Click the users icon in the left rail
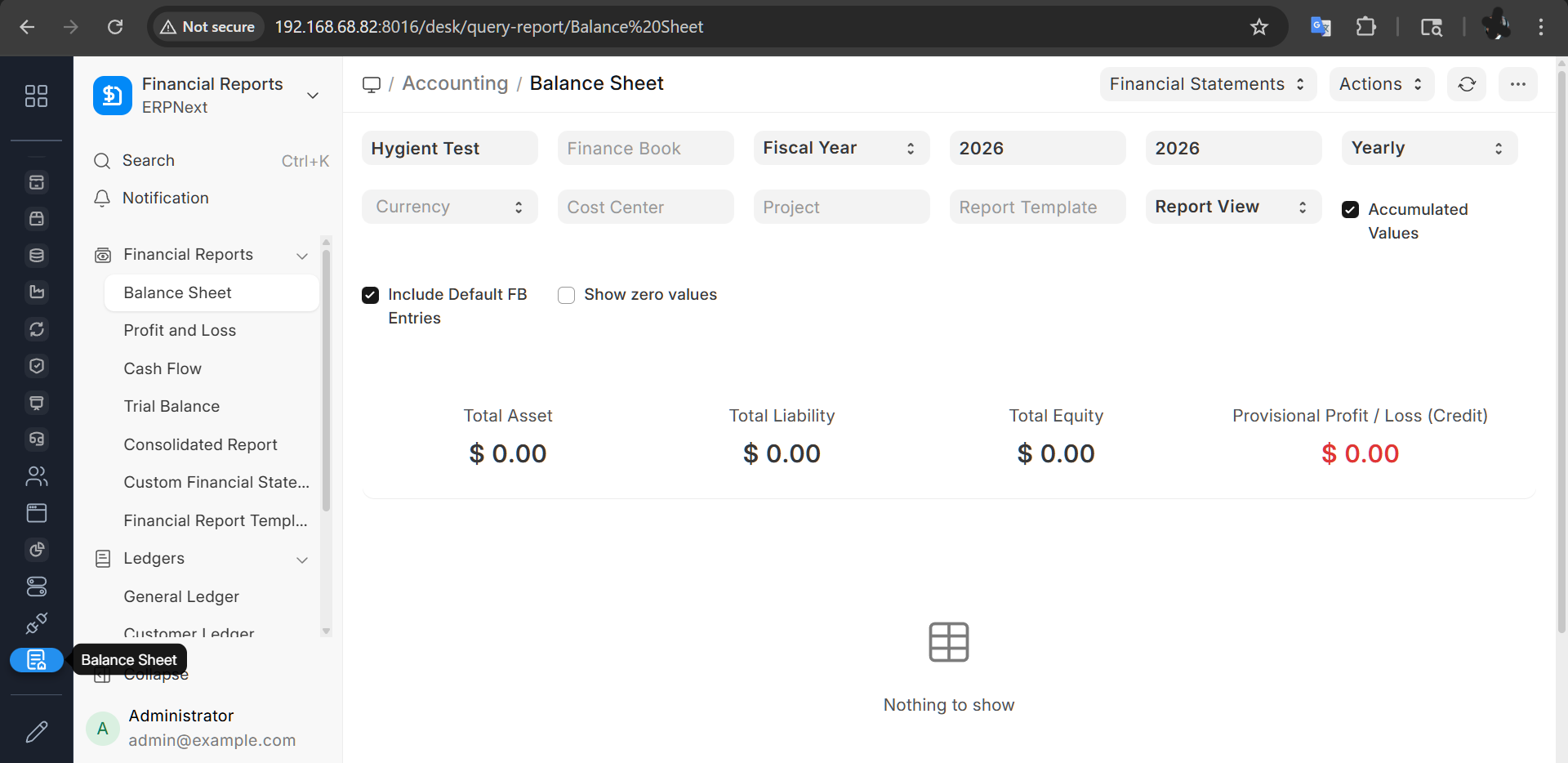 click(x=37, y=476)
